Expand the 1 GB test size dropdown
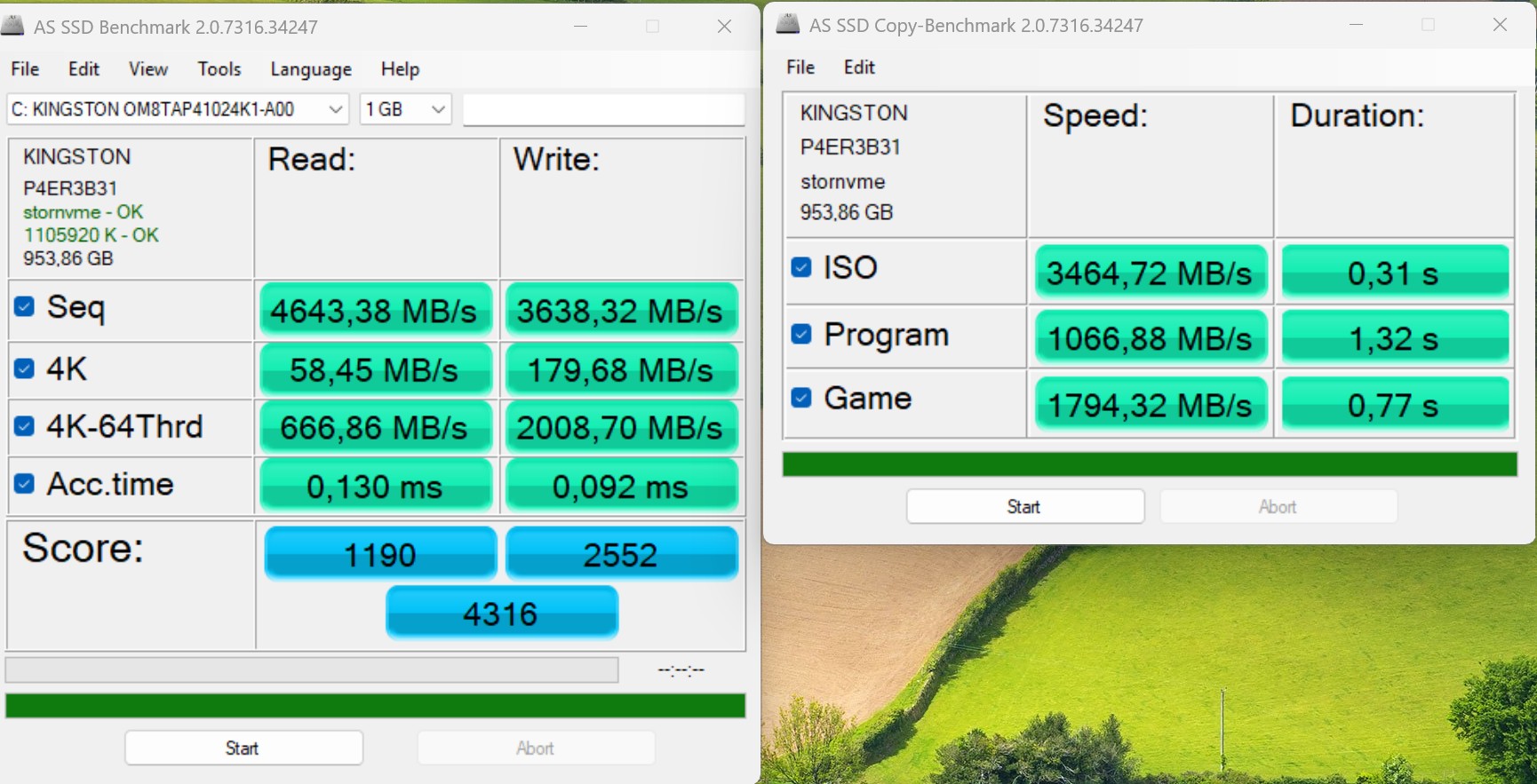 point(405,109)
